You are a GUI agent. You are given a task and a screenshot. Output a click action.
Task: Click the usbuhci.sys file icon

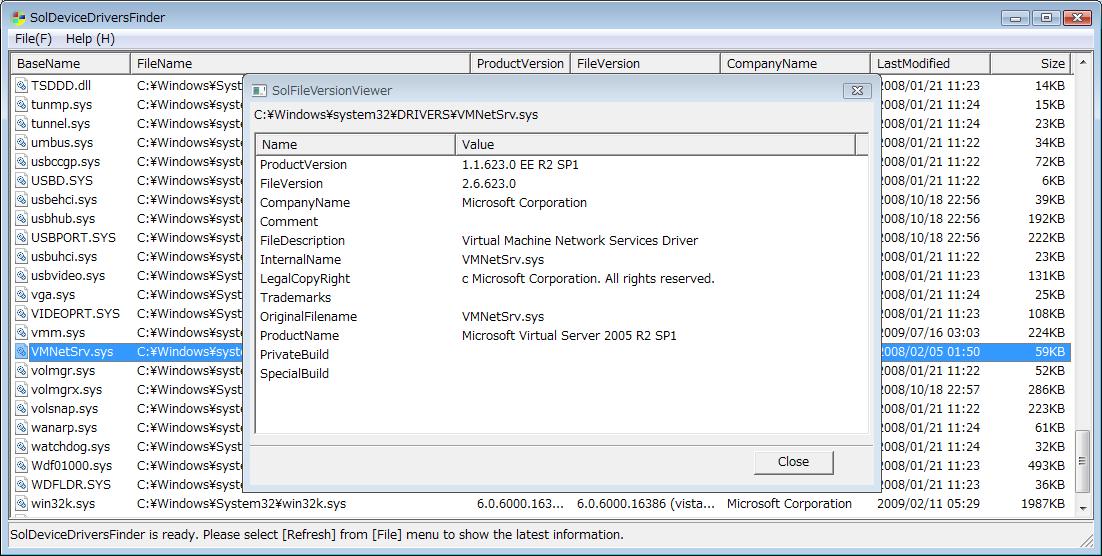(21, 257)
